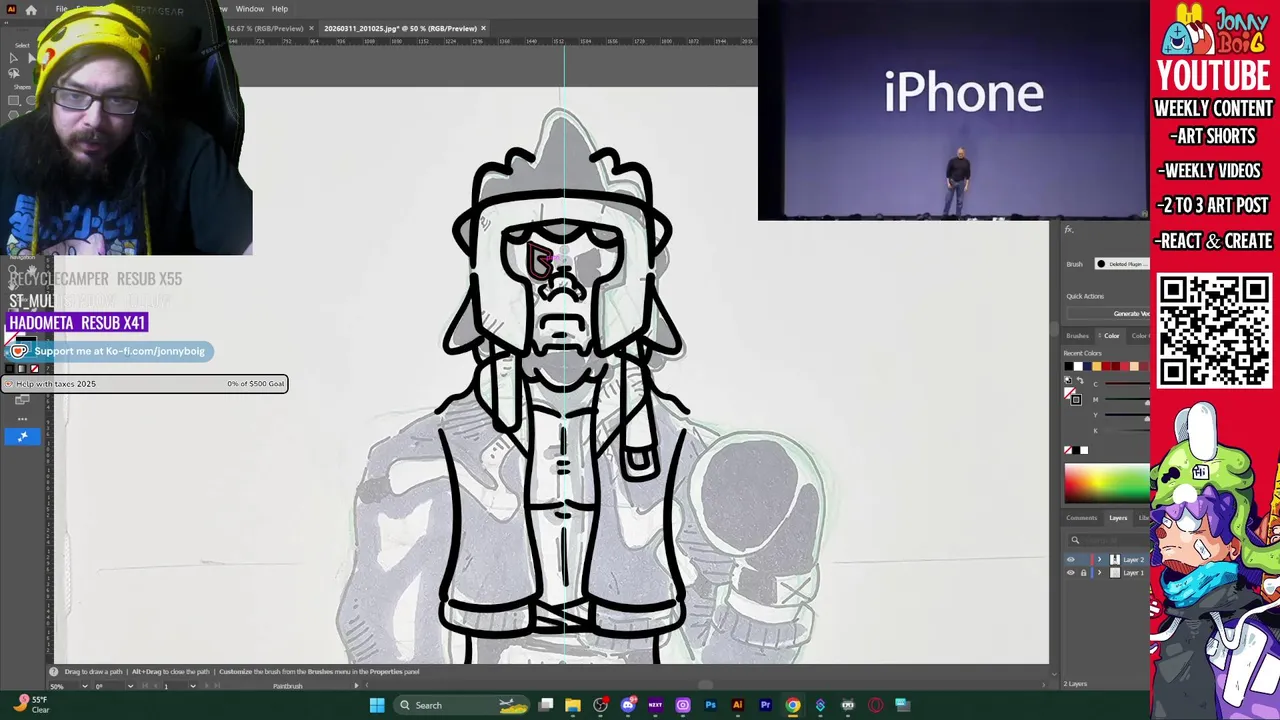The height and width of the screenshot is (720, 1280).
Task: Toggle lock on Layer 1
Action: pos(1083,573)
